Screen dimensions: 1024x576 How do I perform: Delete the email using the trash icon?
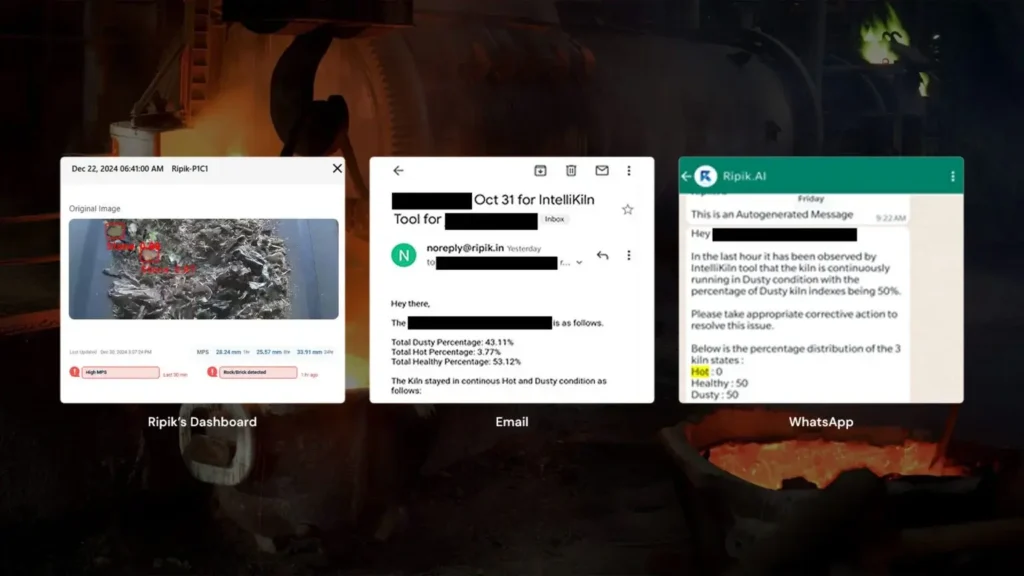(x=571, y=171)
